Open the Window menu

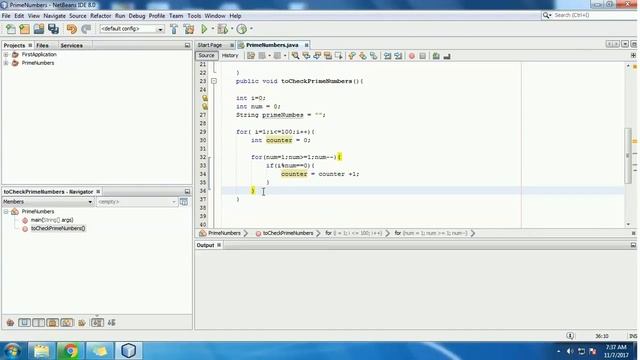pyautogui.click(x=215, y=16)
